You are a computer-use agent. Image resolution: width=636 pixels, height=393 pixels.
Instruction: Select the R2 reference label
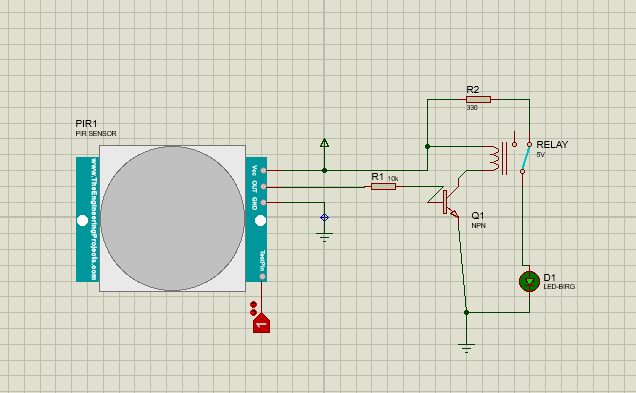pyautogui.click(x=473, y=90)
